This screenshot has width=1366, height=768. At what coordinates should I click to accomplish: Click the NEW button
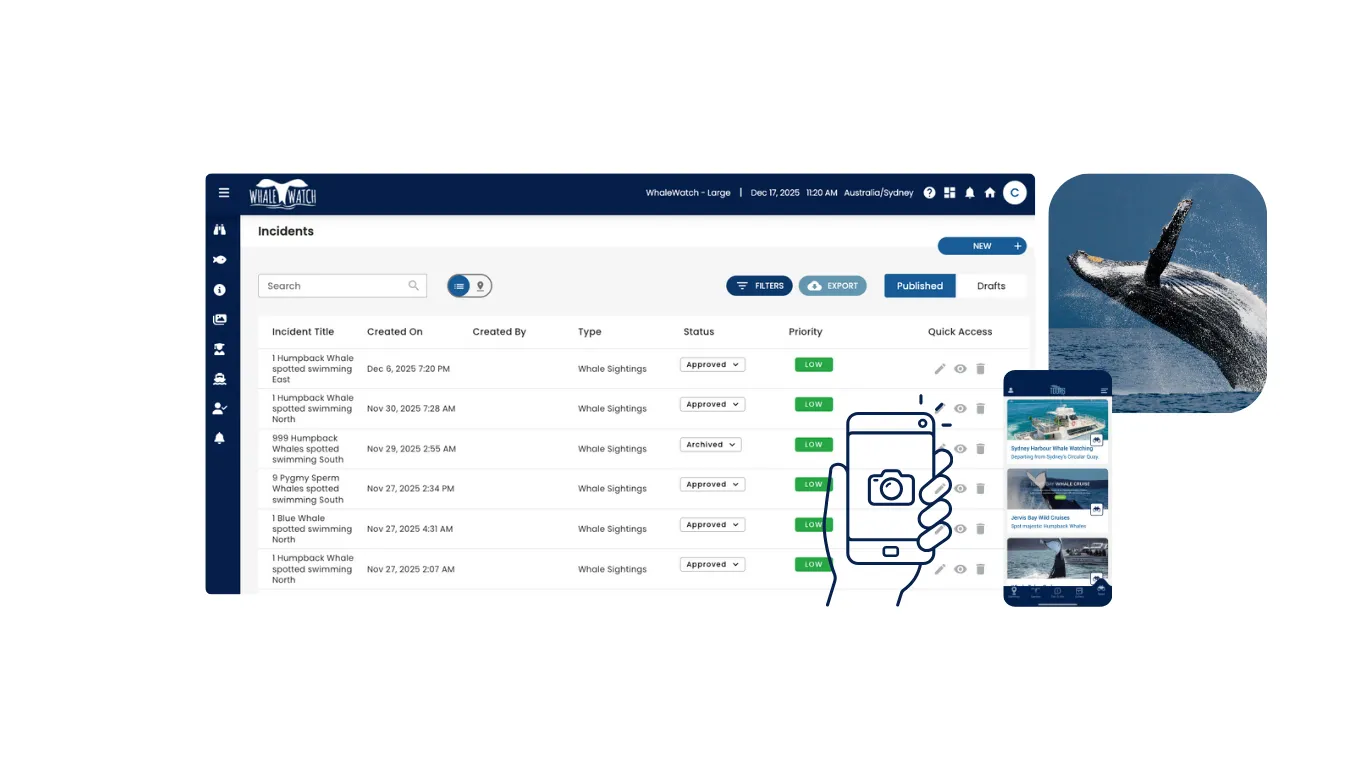(982, 246)
